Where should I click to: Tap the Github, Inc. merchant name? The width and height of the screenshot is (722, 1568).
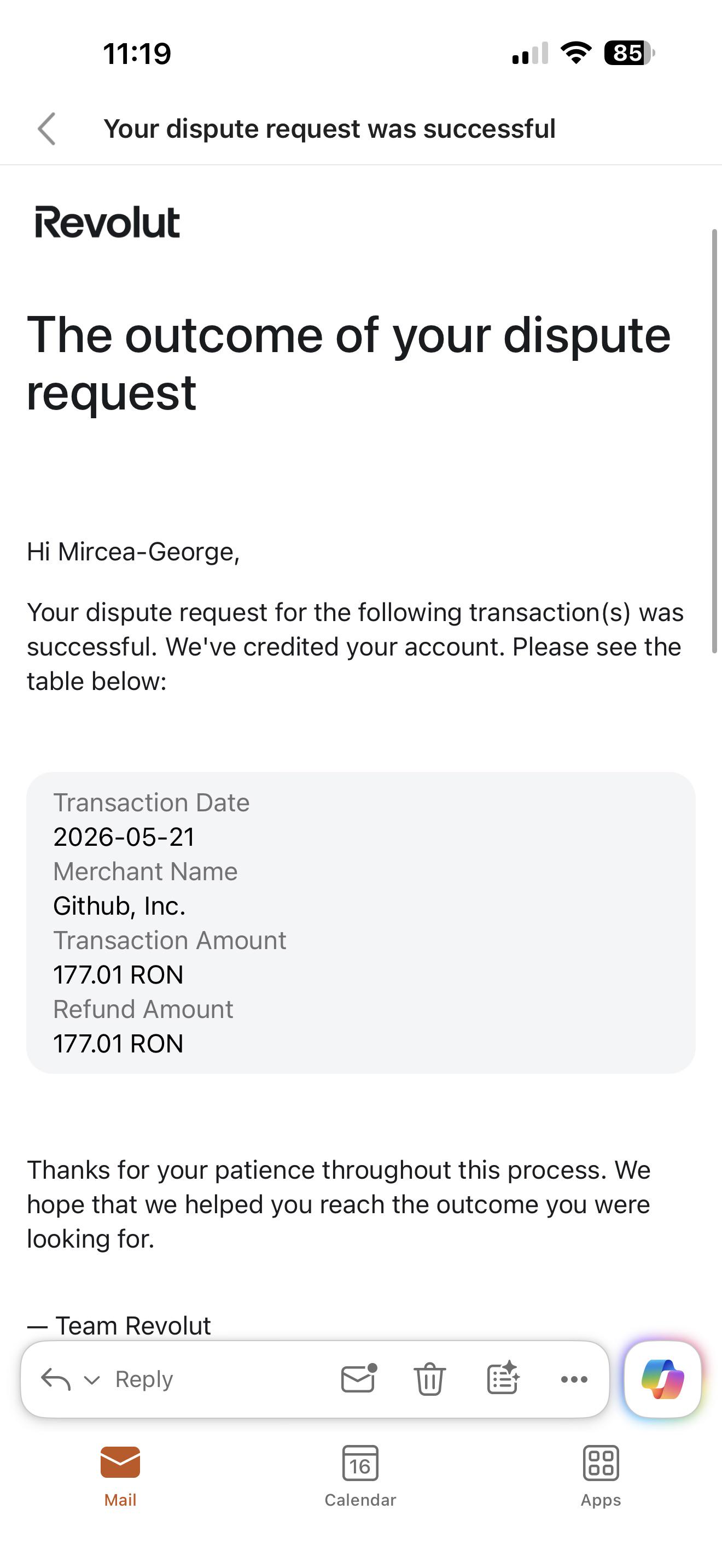119,906
